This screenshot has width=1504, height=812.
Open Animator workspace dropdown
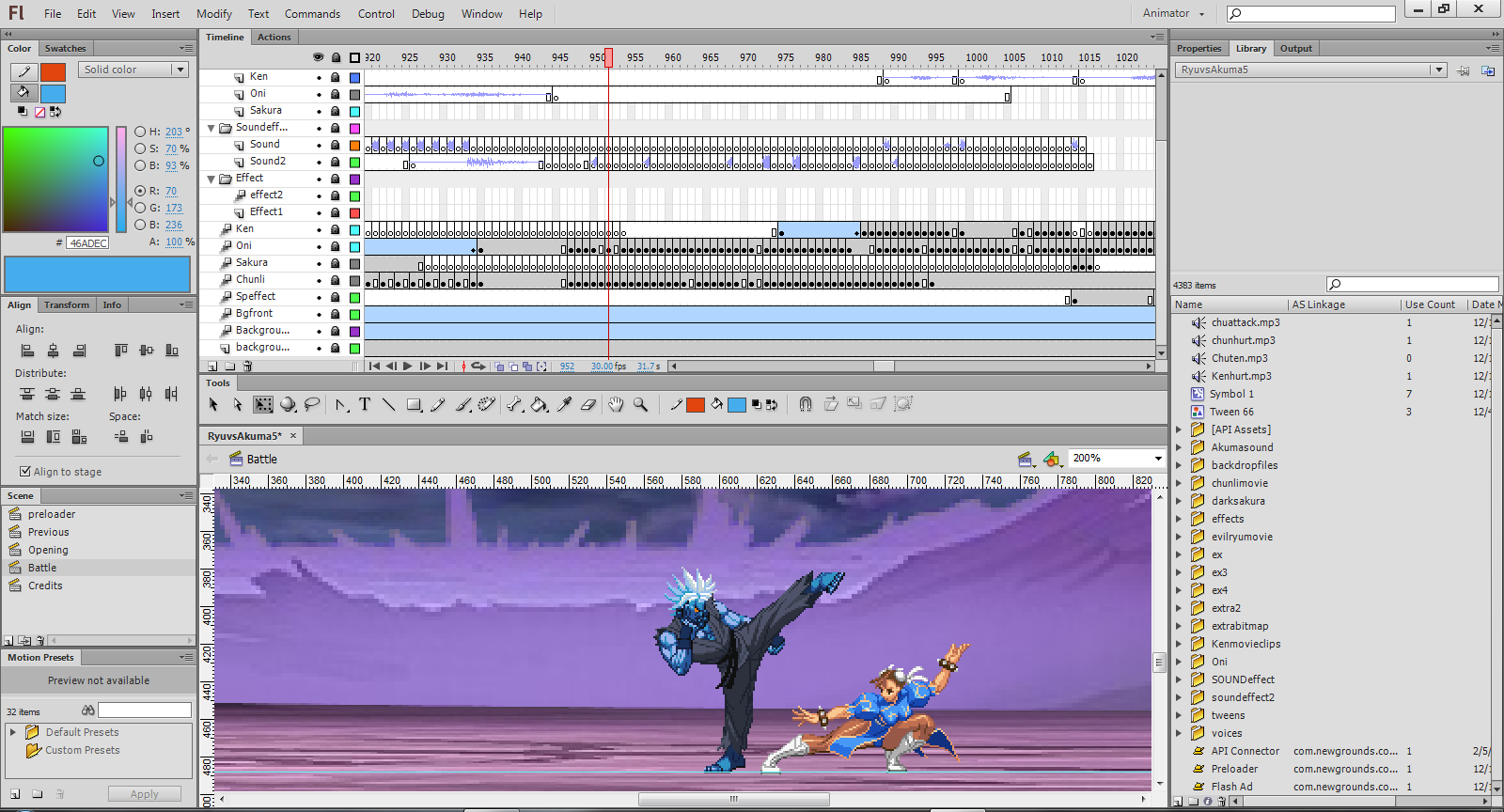point(1173,13)
